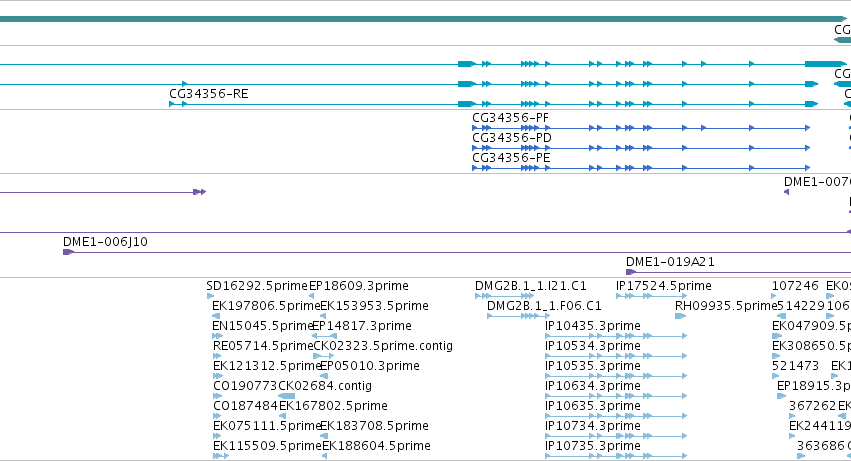Image resolution: width=851 pixels, height=461 pixels.
Task: Select the DMG2B.1_1.F06.C1 label
Action: 544,306
